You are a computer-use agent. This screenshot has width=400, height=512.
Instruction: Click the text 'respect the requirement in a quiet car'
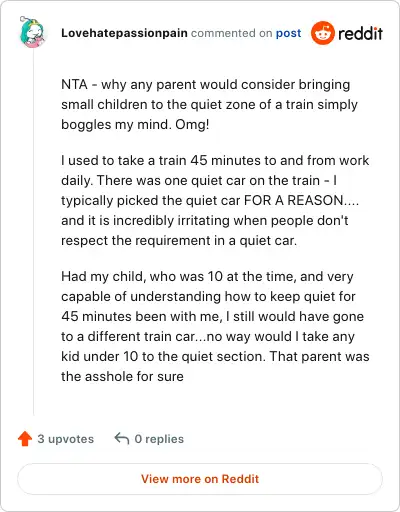tap(179, 240)
